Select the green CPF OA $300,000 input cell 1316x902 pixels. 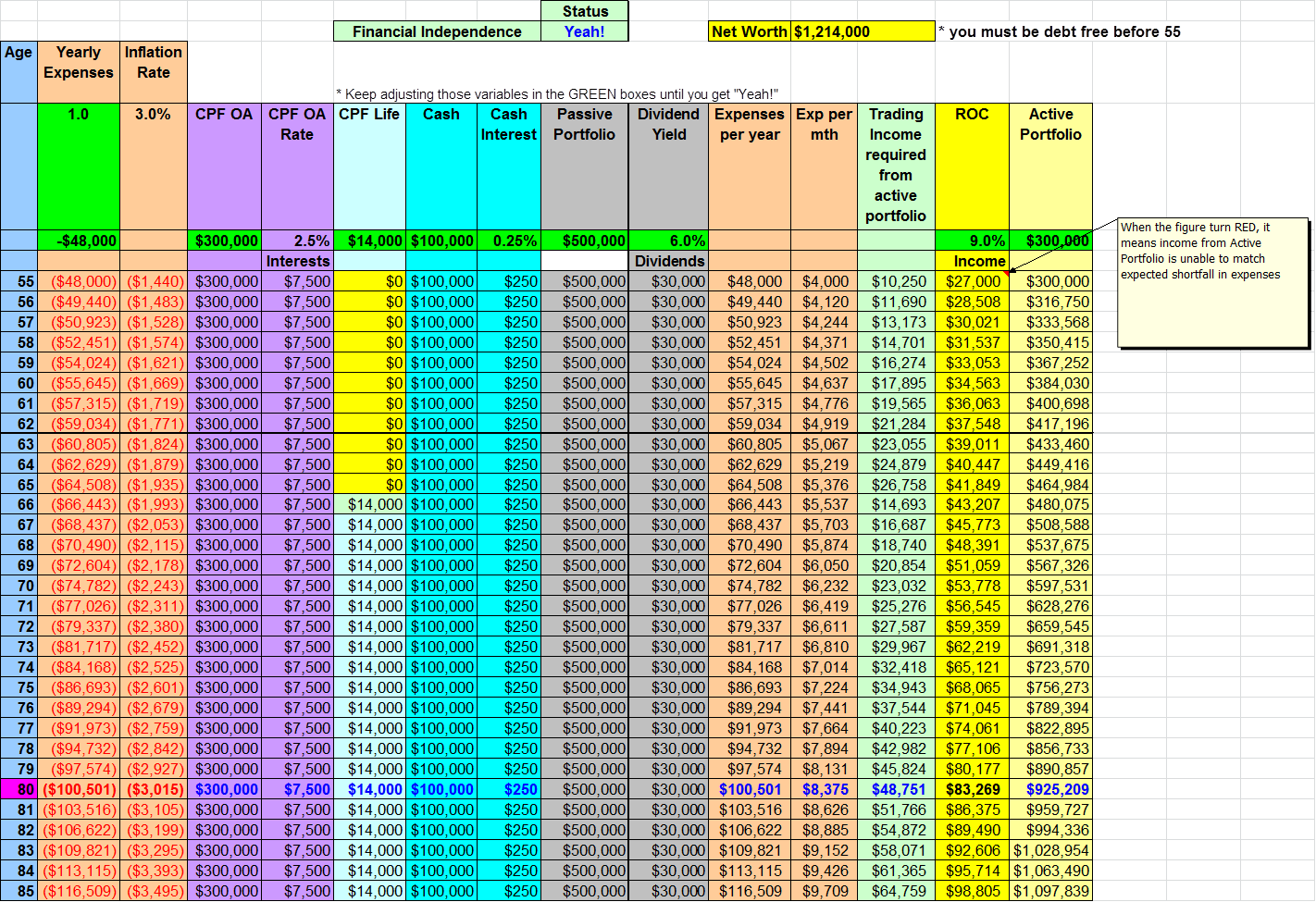[x=225, y=241]
